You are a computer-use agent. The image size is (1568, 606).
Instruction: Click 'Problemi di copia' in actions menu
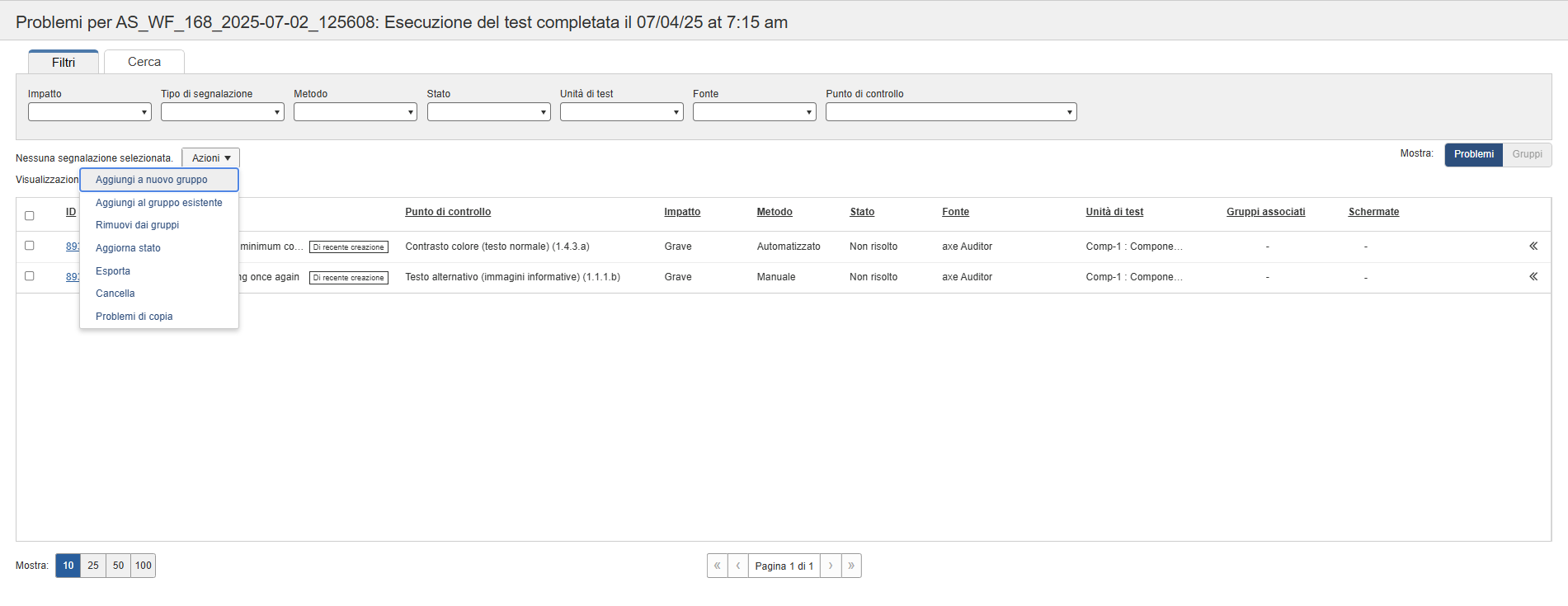134,317
